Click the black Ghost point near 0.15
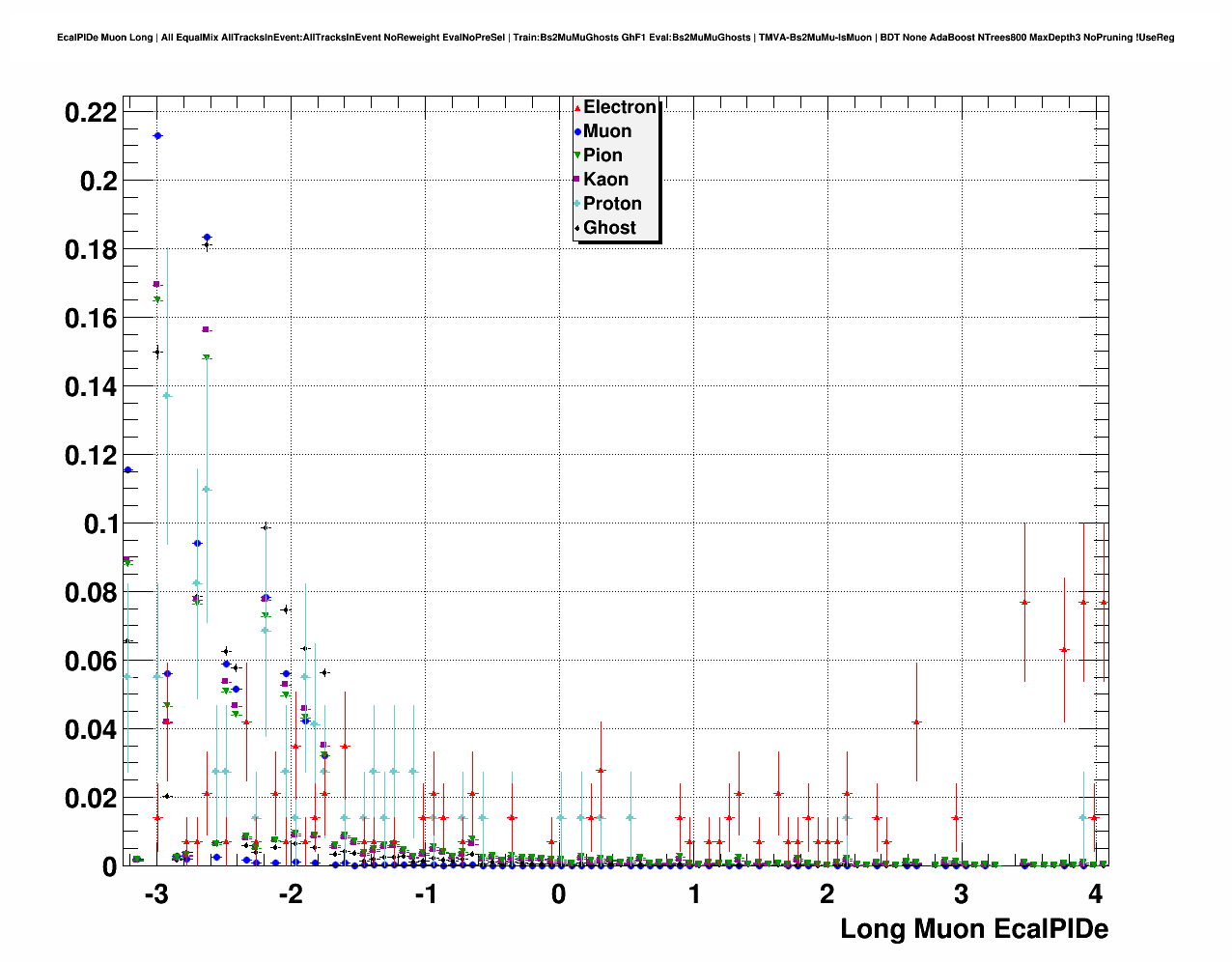Image resolution: width=1232 pixels, height=962 pixels. click(157, 352)
